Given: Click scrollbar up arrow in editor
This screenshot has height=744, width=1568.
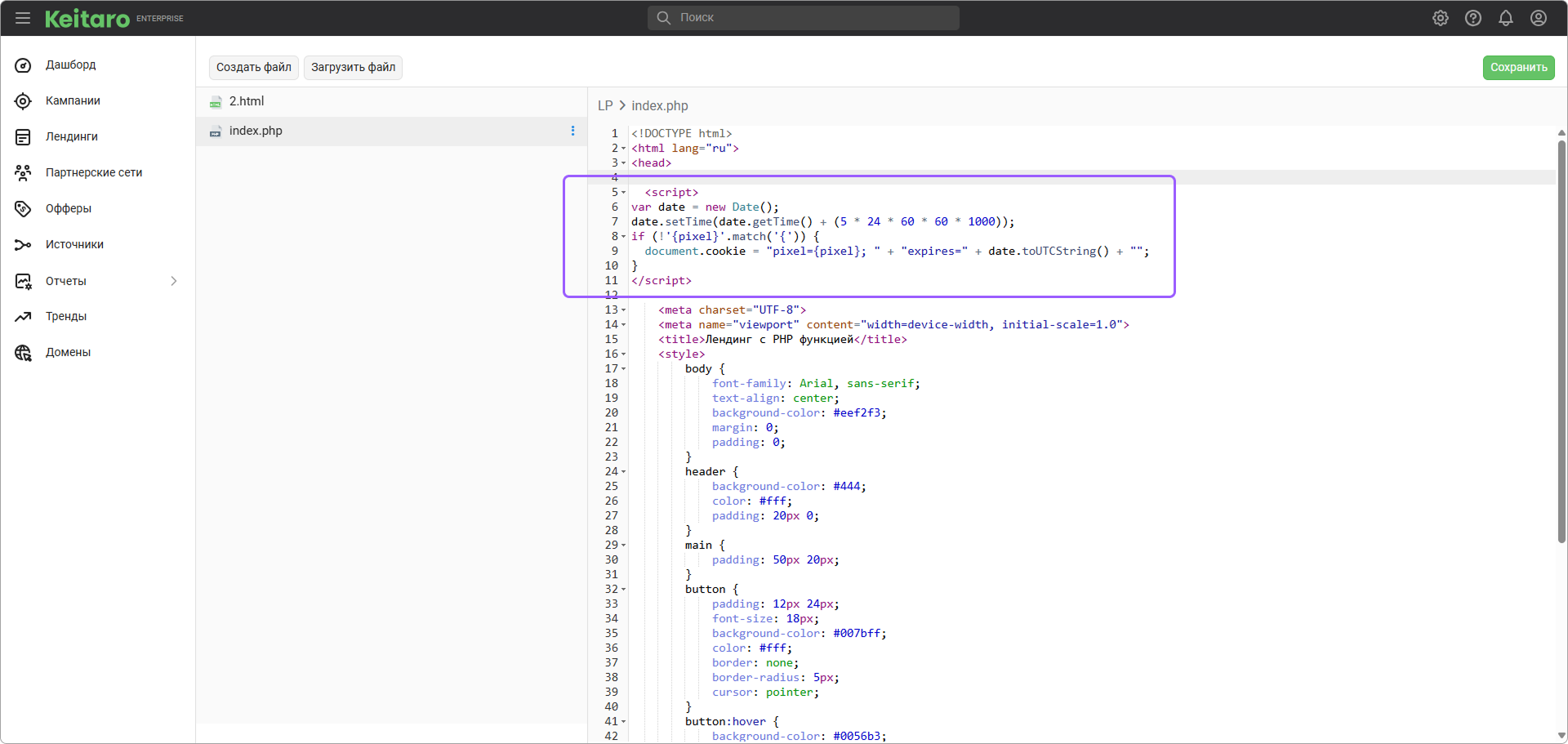Looking at the screenshot, I should coord(1561,132).
